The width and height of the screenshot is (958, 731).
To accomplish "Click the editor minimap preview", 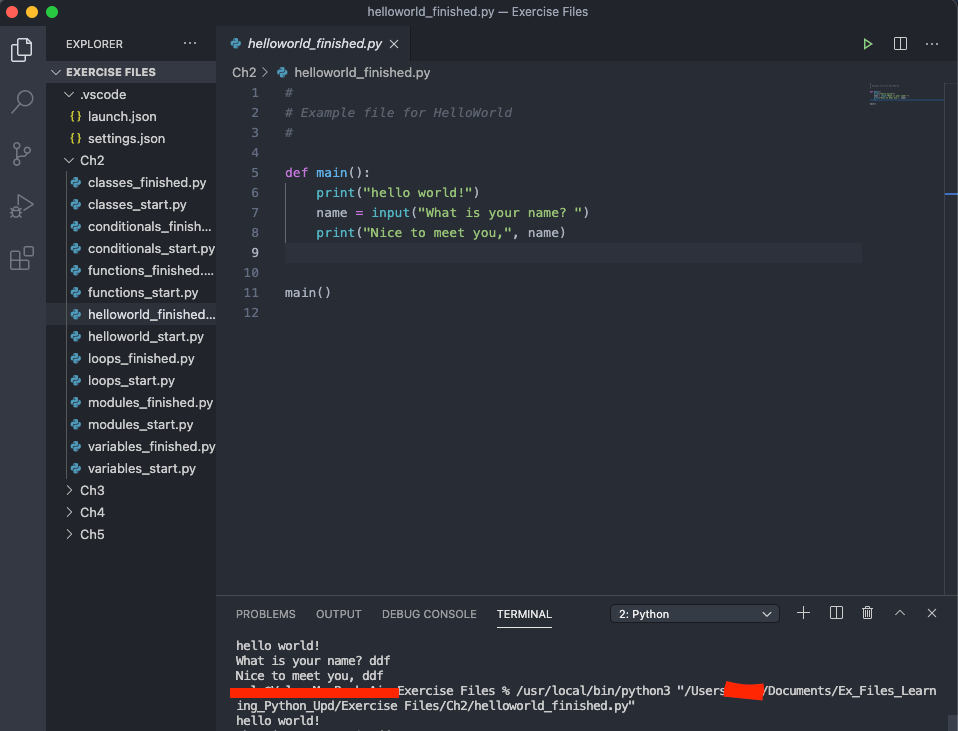I will click(905, 96).
